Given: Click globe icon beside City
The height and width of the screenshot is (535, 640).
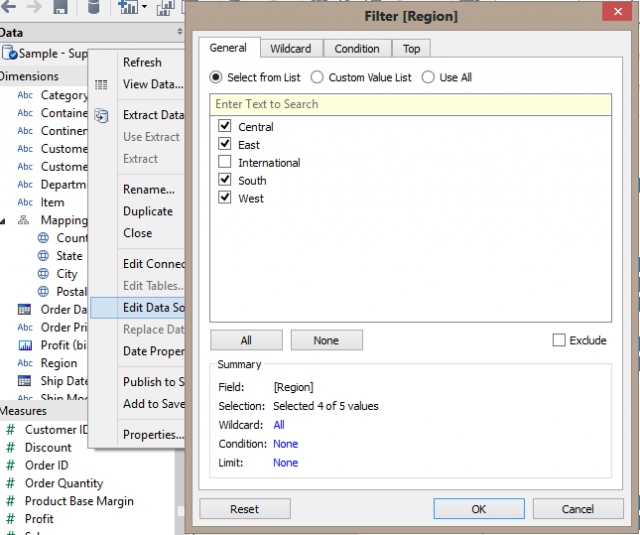Looking at the screenshot, I should (43, 273).
